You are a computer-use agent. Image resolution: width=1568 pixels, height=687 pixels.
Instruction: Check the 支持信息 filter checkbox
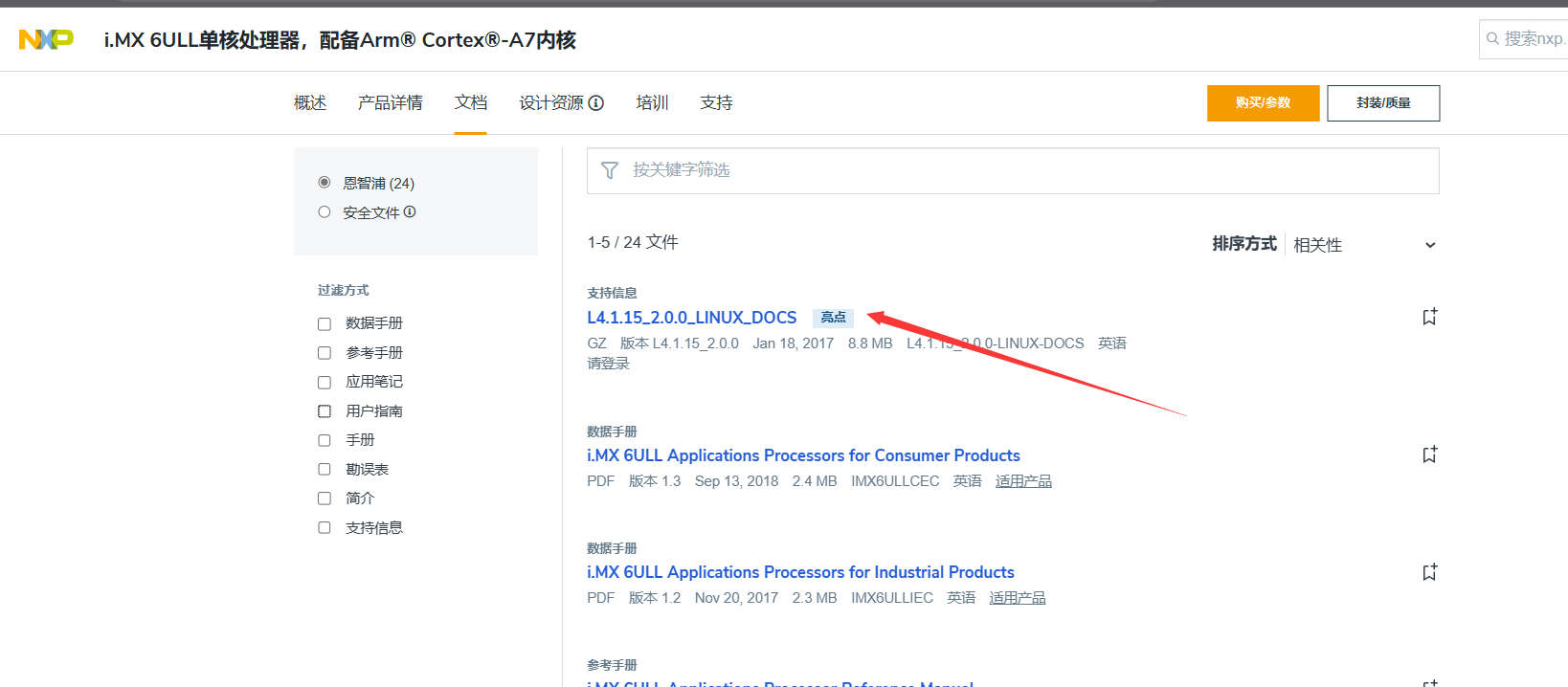coord(325,528)
